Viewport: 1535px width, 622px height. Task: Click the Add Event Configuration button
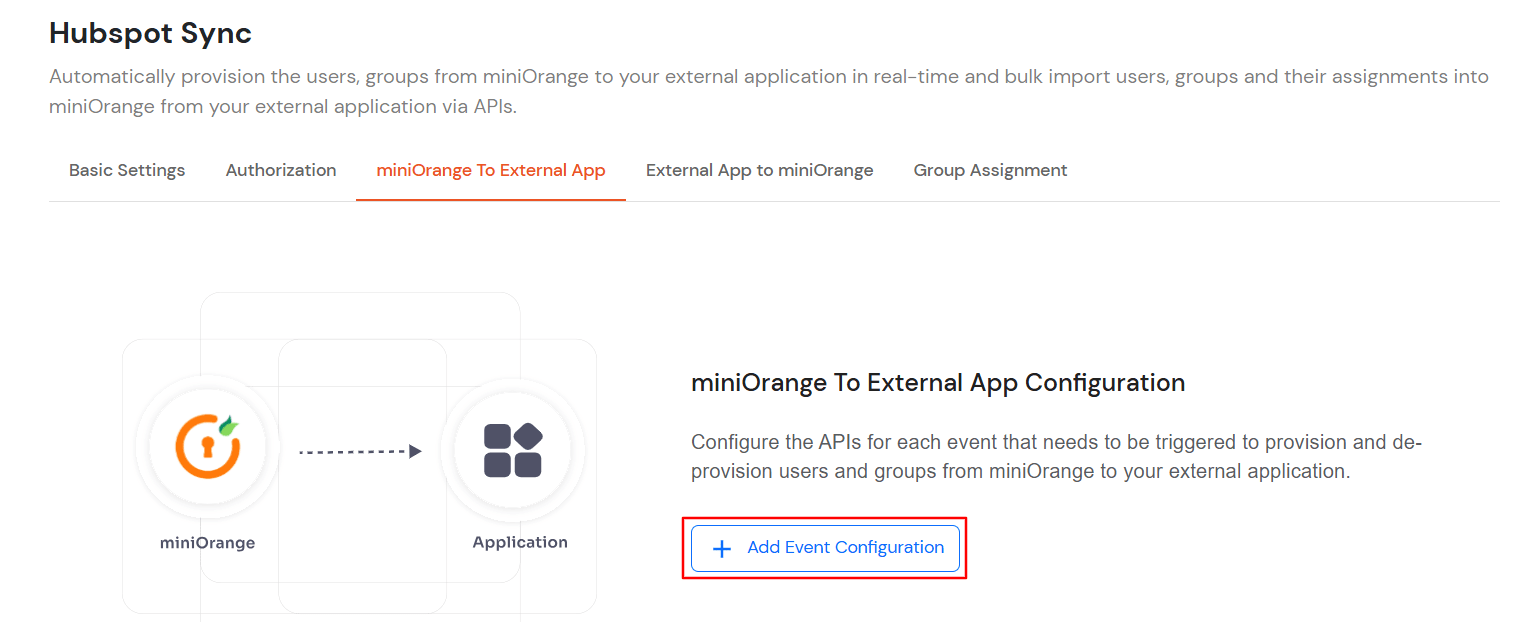pyautogui.click(x=824, y=547)
